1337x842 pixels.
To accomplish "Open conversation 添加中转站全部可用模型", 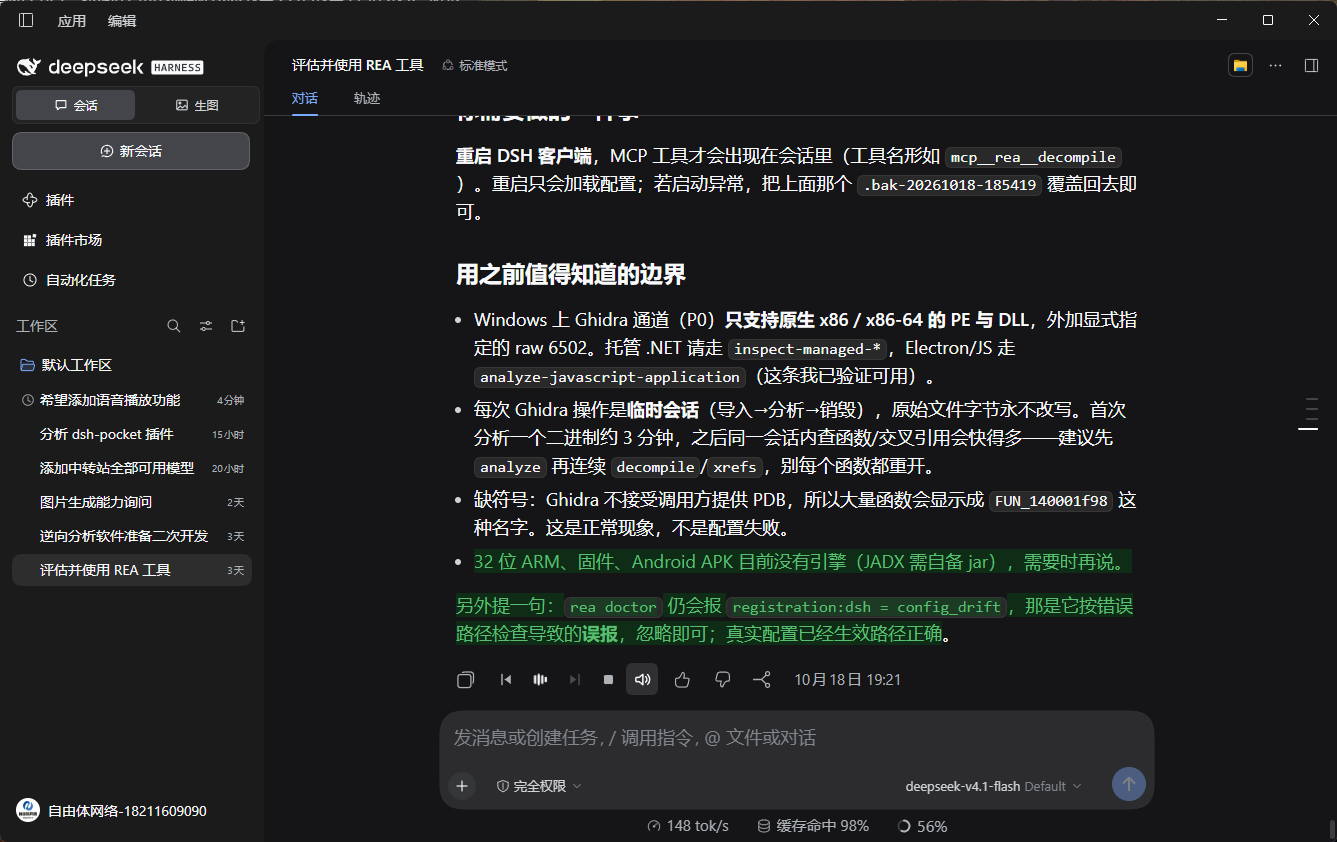I will click(x=131, y=468).
